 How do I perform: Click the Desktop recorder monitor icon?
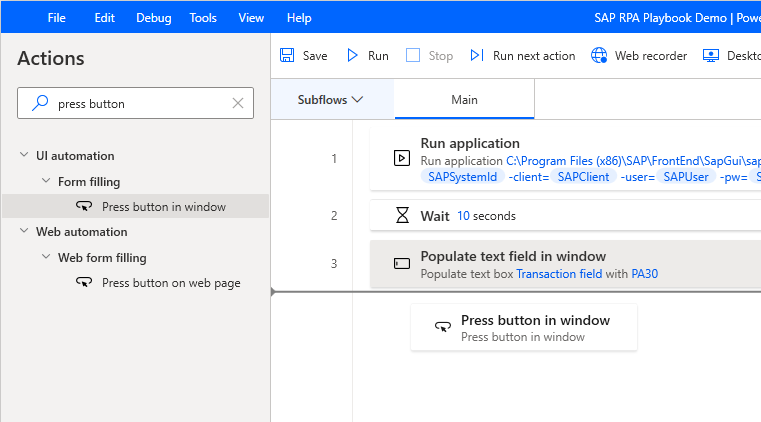coord(711,55)
